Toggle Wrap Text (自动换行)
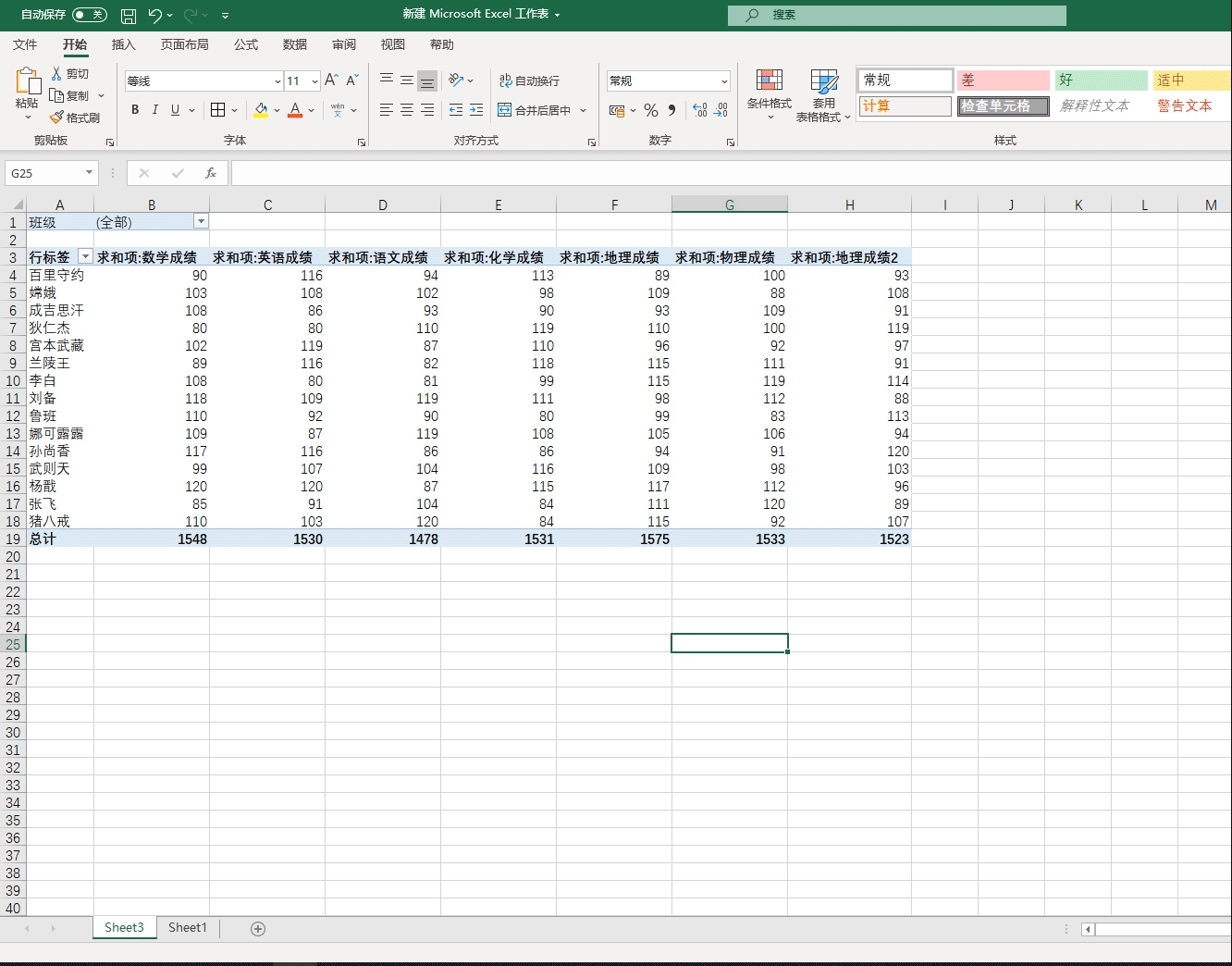 529,81
